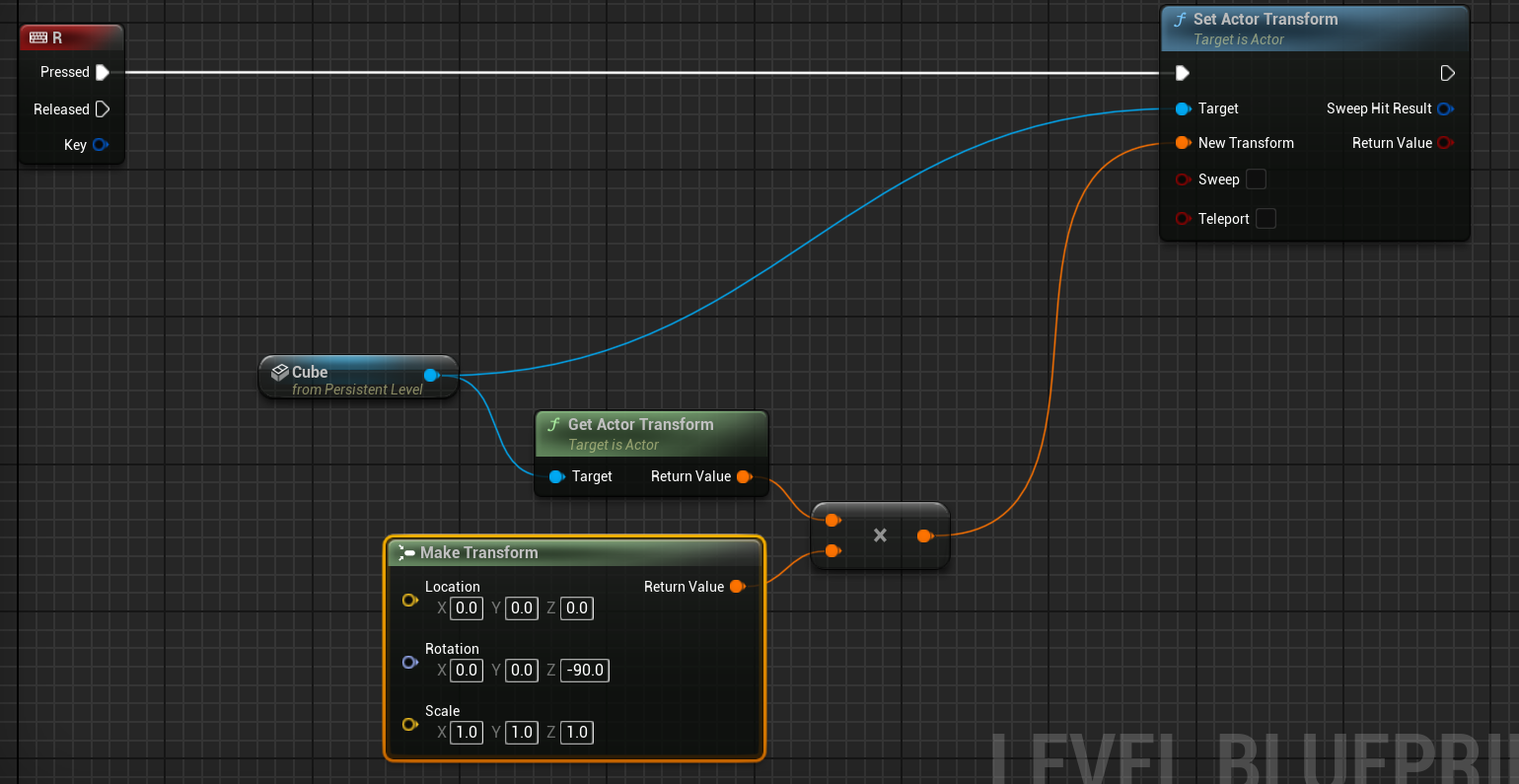Click Scale Z value field
The width and height of the screenshot is (1519, 784).
coord(577,733)
